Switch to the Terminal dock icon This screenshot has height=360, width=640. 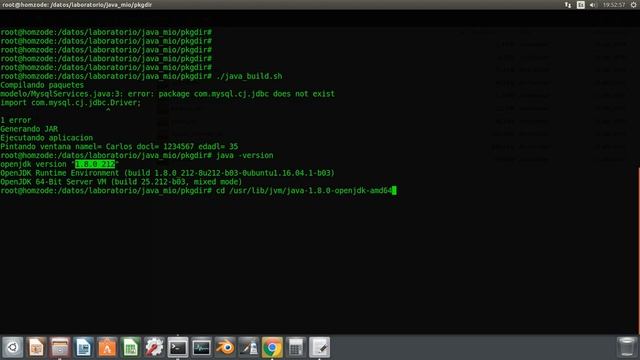pyautogui.click(x=178, y=347)
